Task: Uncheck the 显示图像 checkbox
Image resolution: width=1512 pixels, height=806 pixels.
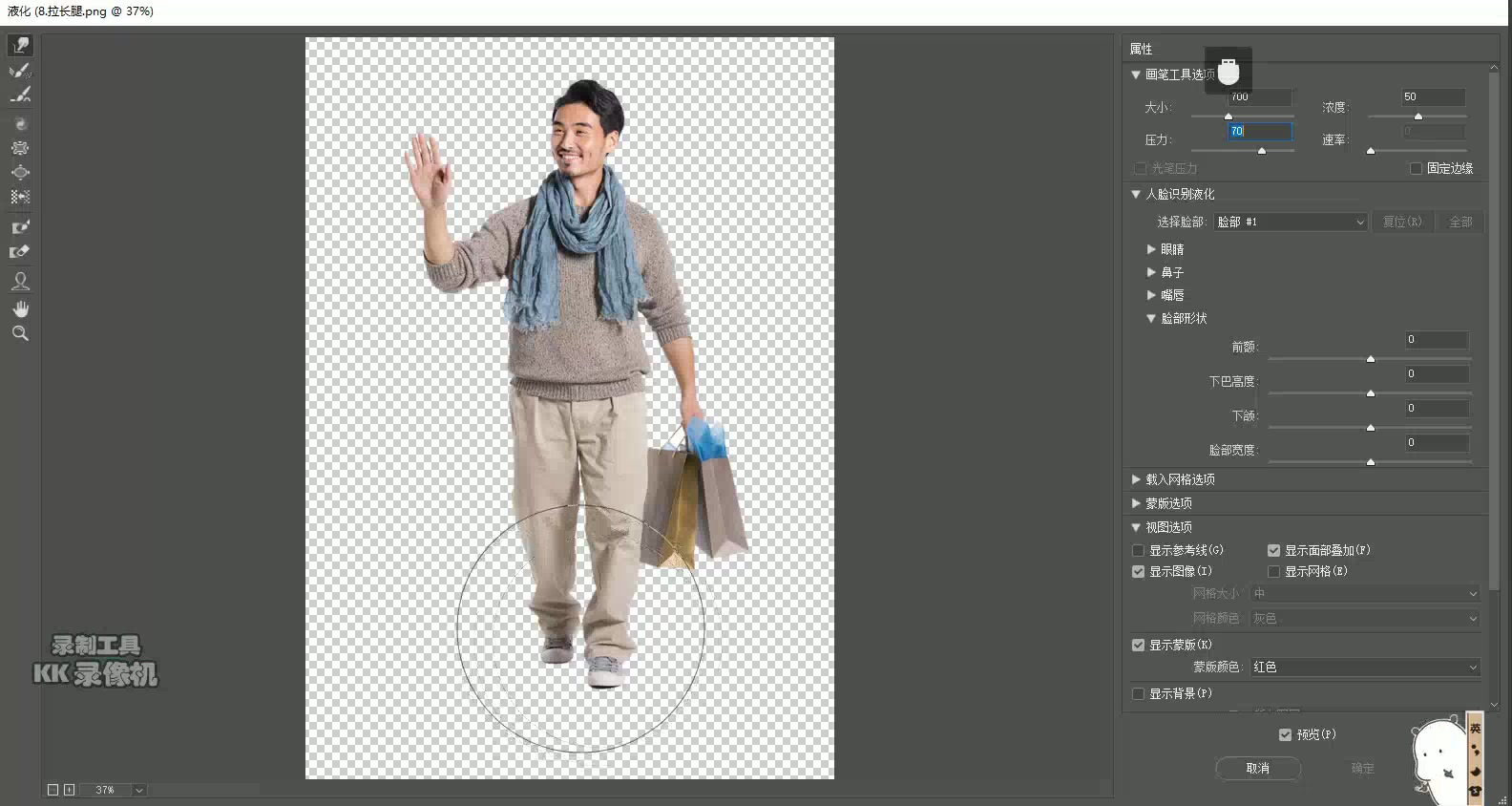Action: [x=1138, y=571]
